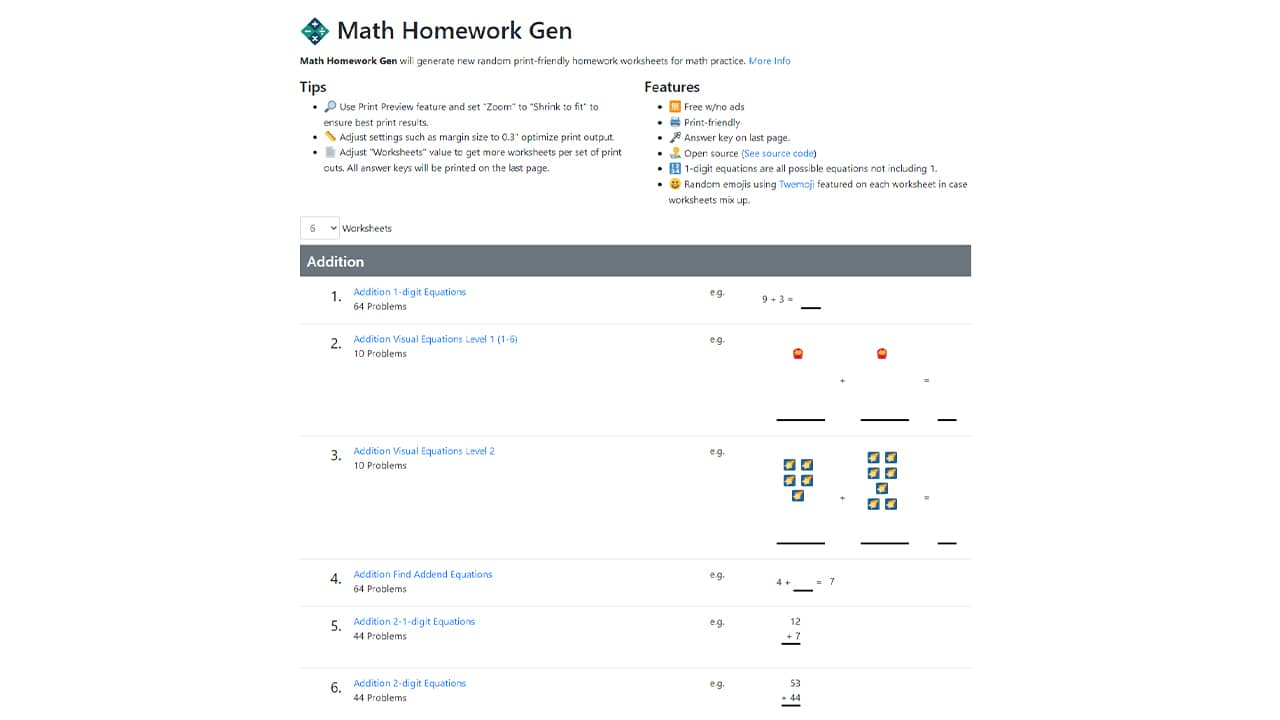The width and height of the screenshot is (1280, 720).
Task: Open the More Info link
Action: 769,60
